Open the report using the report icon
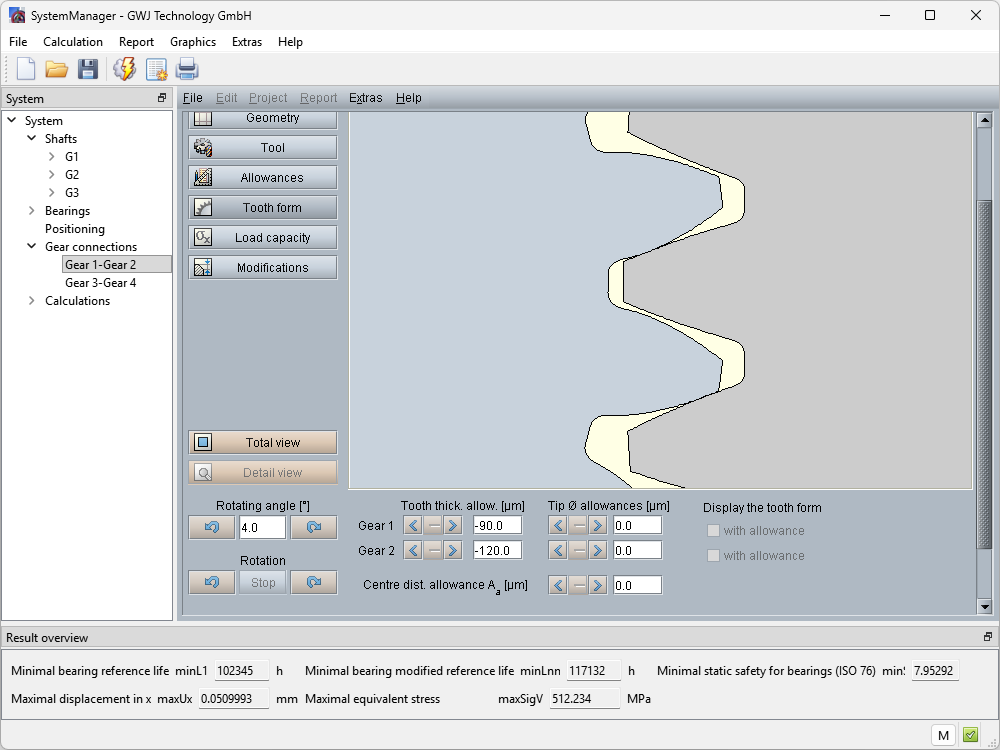 [156, 69]
